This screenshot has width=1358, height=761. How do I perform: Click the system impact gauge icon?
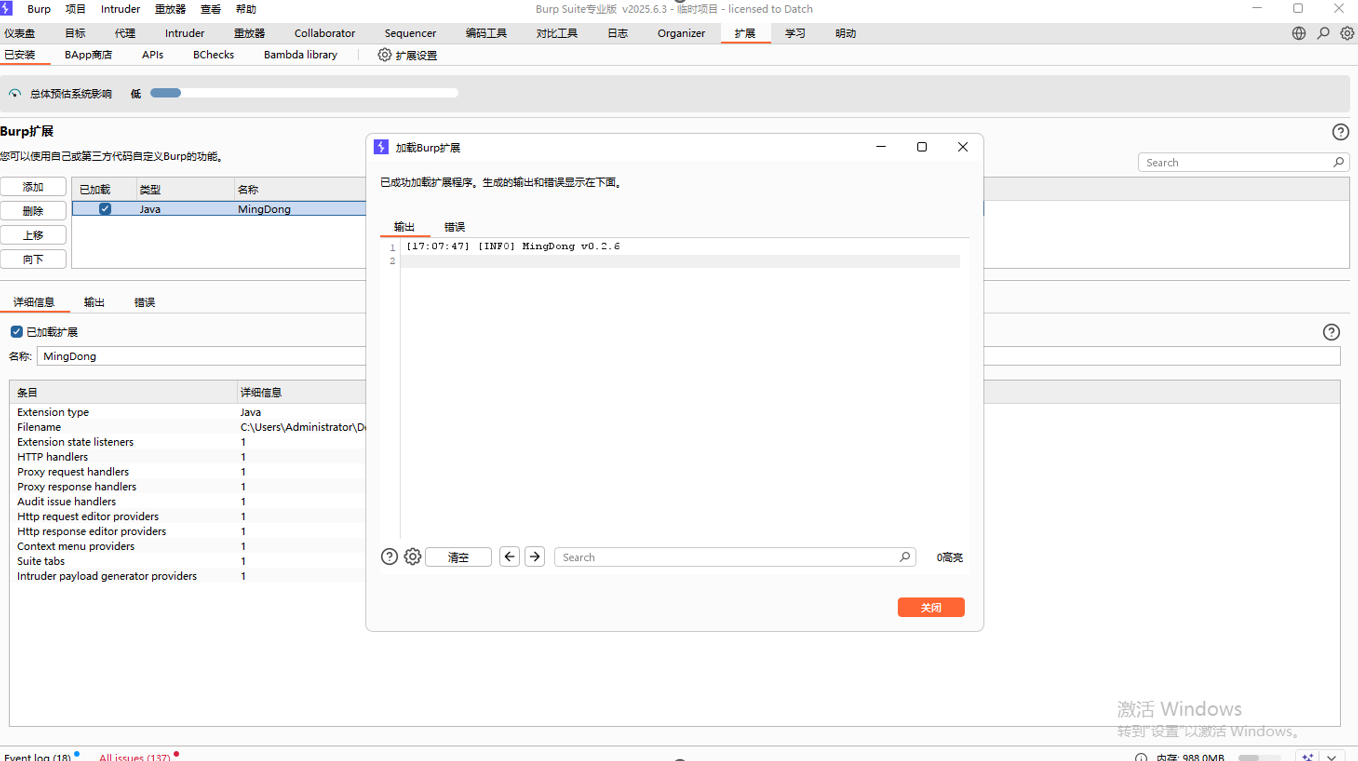(14, 93)
